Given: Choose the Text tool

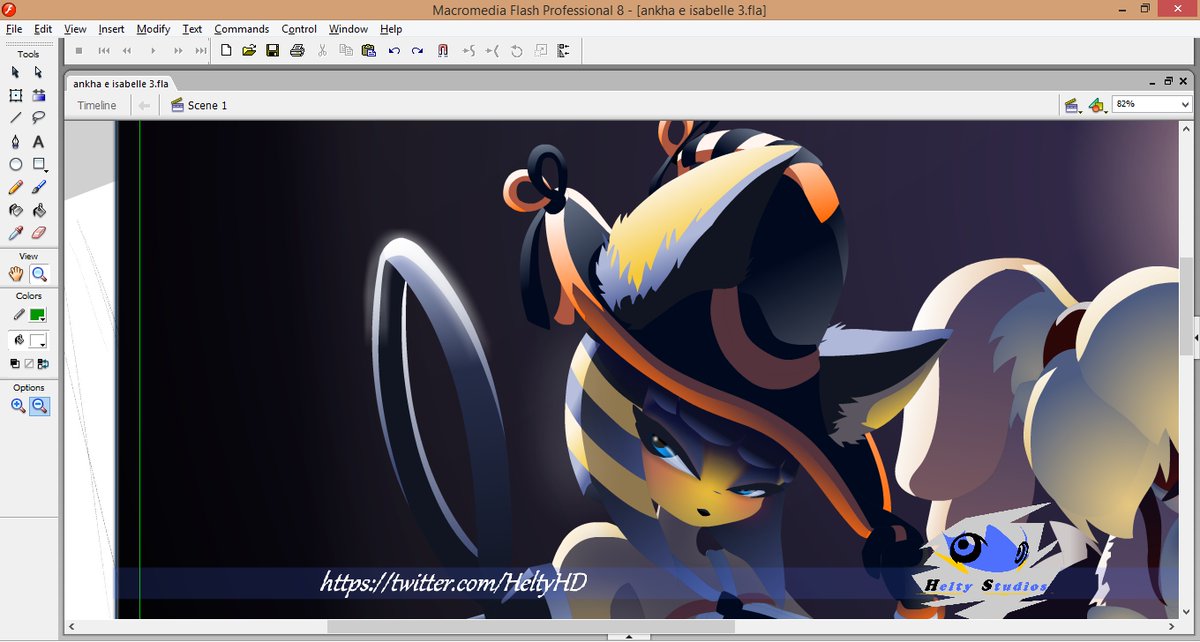Looking at the screenshot, I should coord(39,141).
